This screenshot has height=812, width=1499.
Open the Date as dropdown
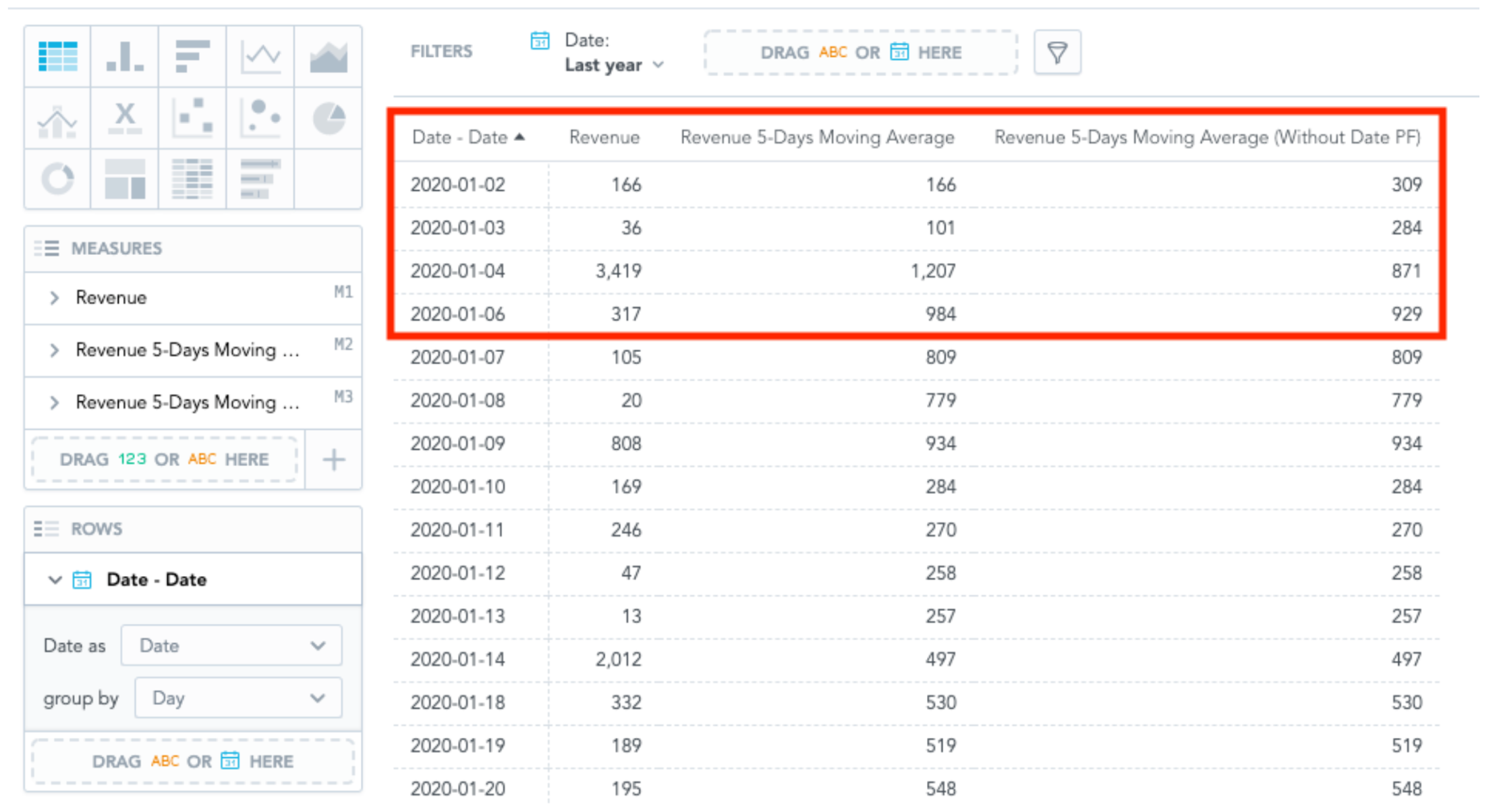(x=231, y=645)
